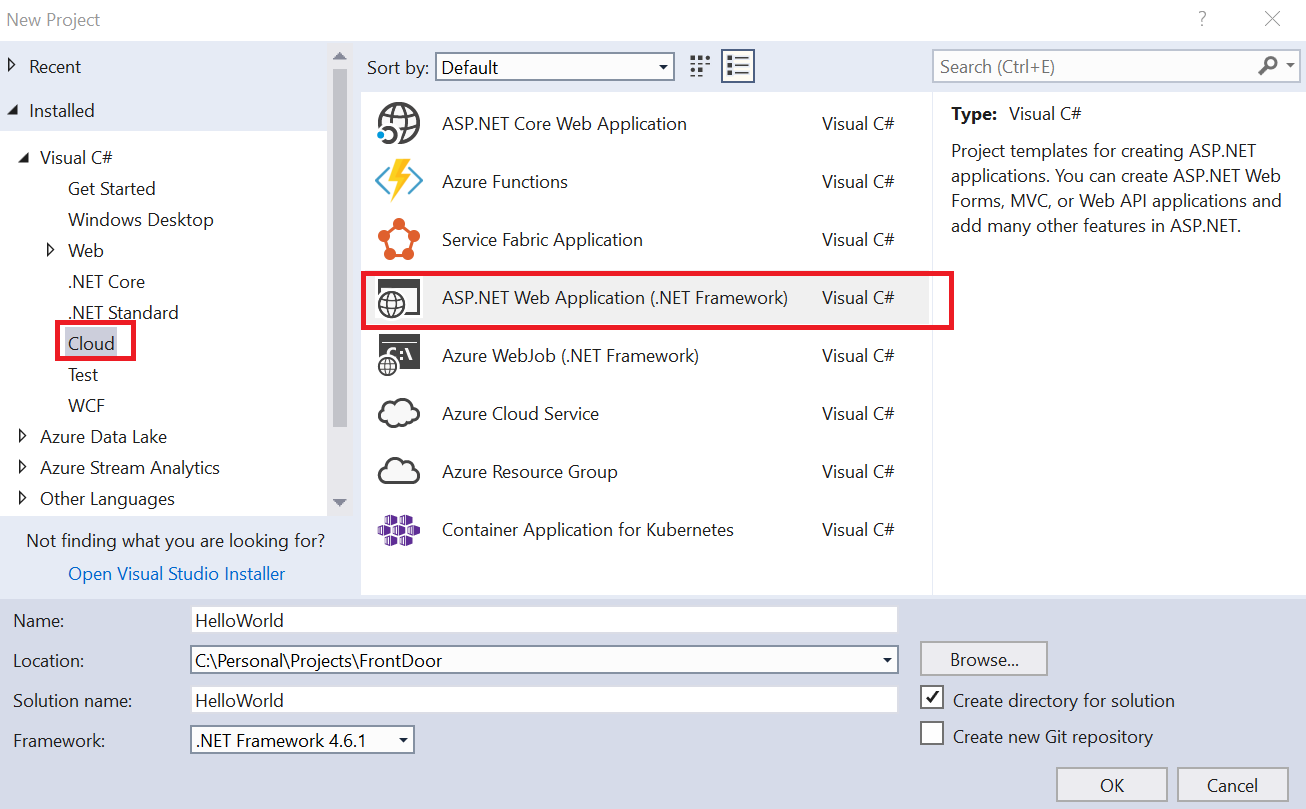The width and height of the screenshot is (1306, 809).
Task: Select Azure WebJob (.NET Framework) name
Action: tap(570, 356)
